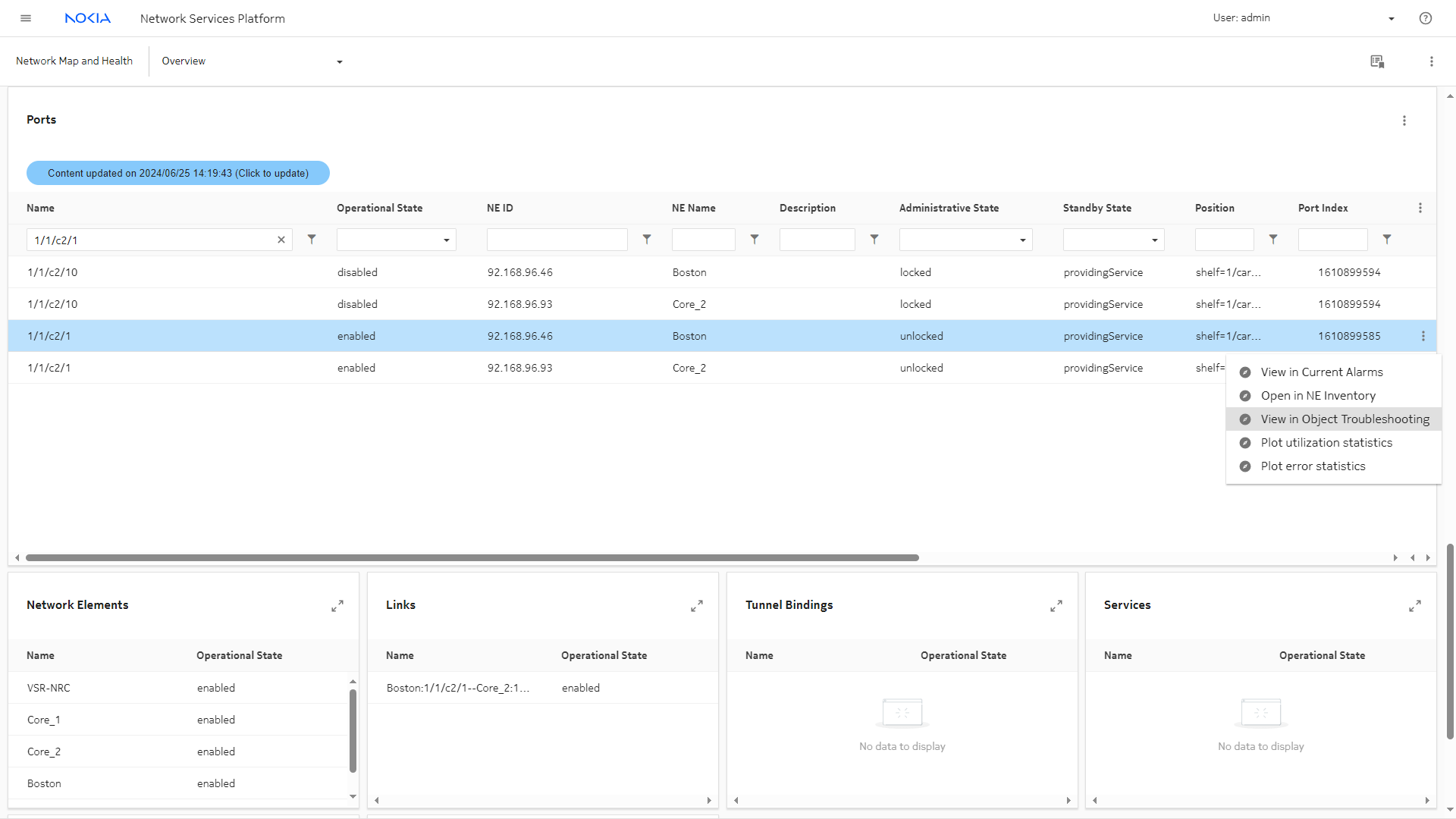Open the table column settings menu

pos(1420,208)
